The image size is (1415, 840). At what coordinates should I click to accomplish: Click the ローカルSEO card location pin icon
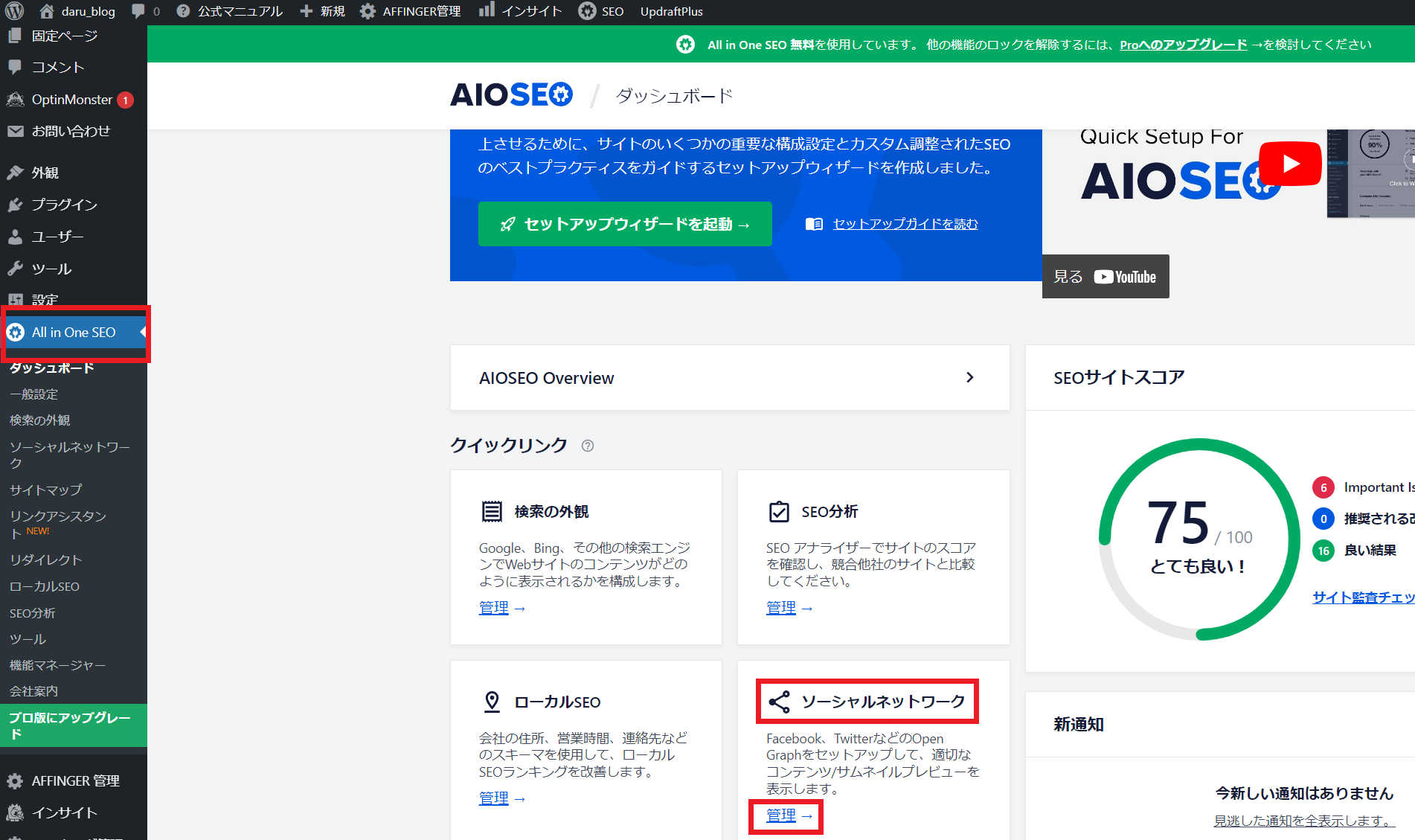492,702
